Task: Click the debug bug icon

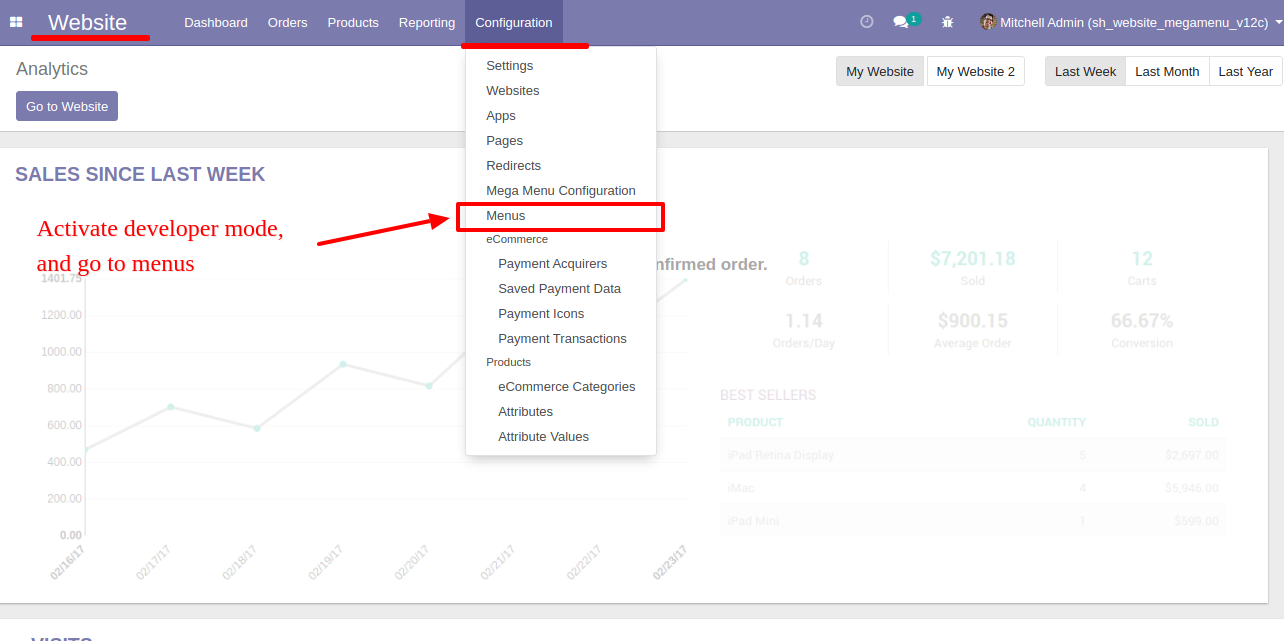Action: point(947,22)
